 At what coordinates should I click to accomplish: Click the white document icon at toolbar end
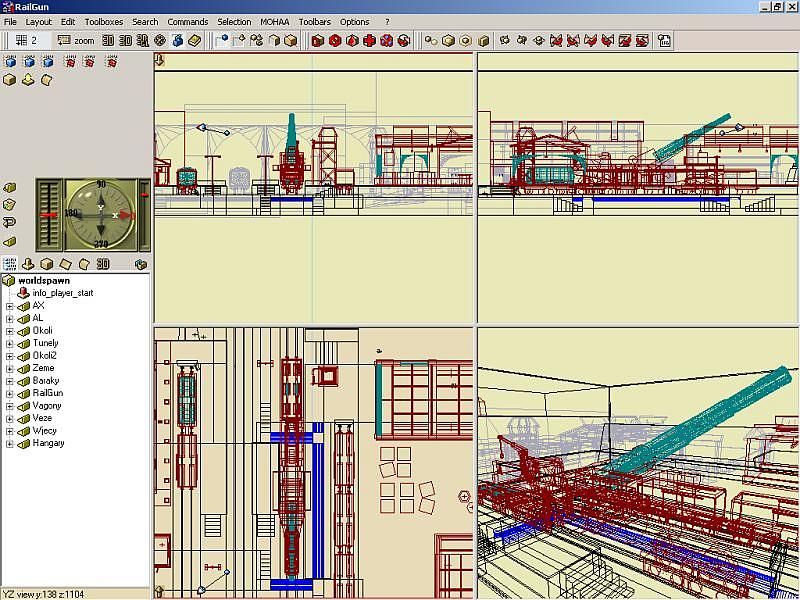664,40
